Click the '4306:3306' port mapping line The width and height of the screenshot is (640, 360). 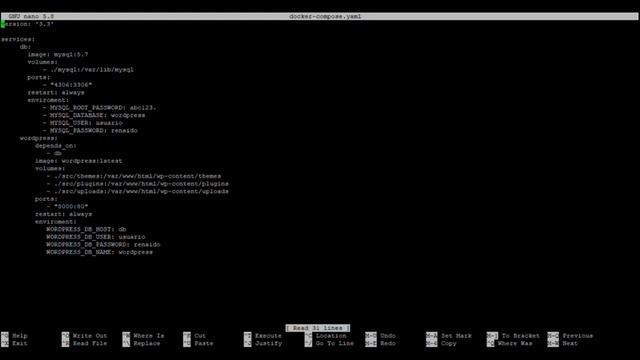[x=67, y=85]
